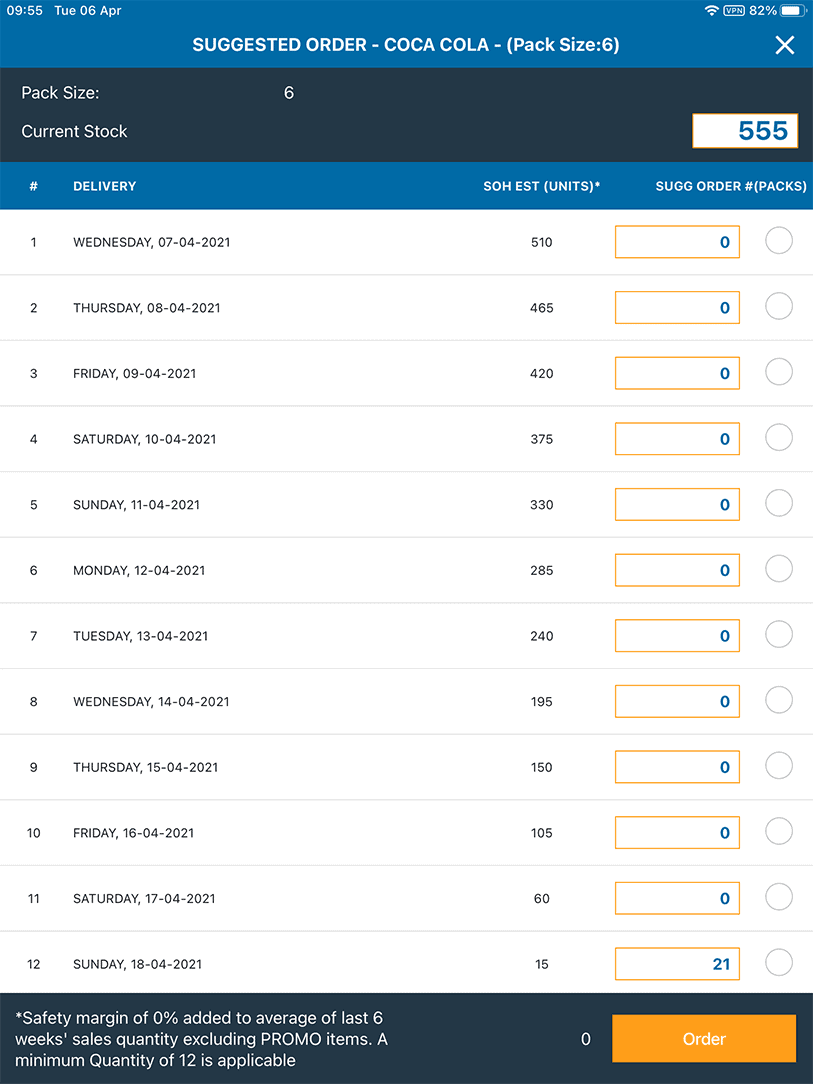
Task: Tap the "THURSDAY, 08-04-2021" delivery text
Action: (x=147, y=308)
